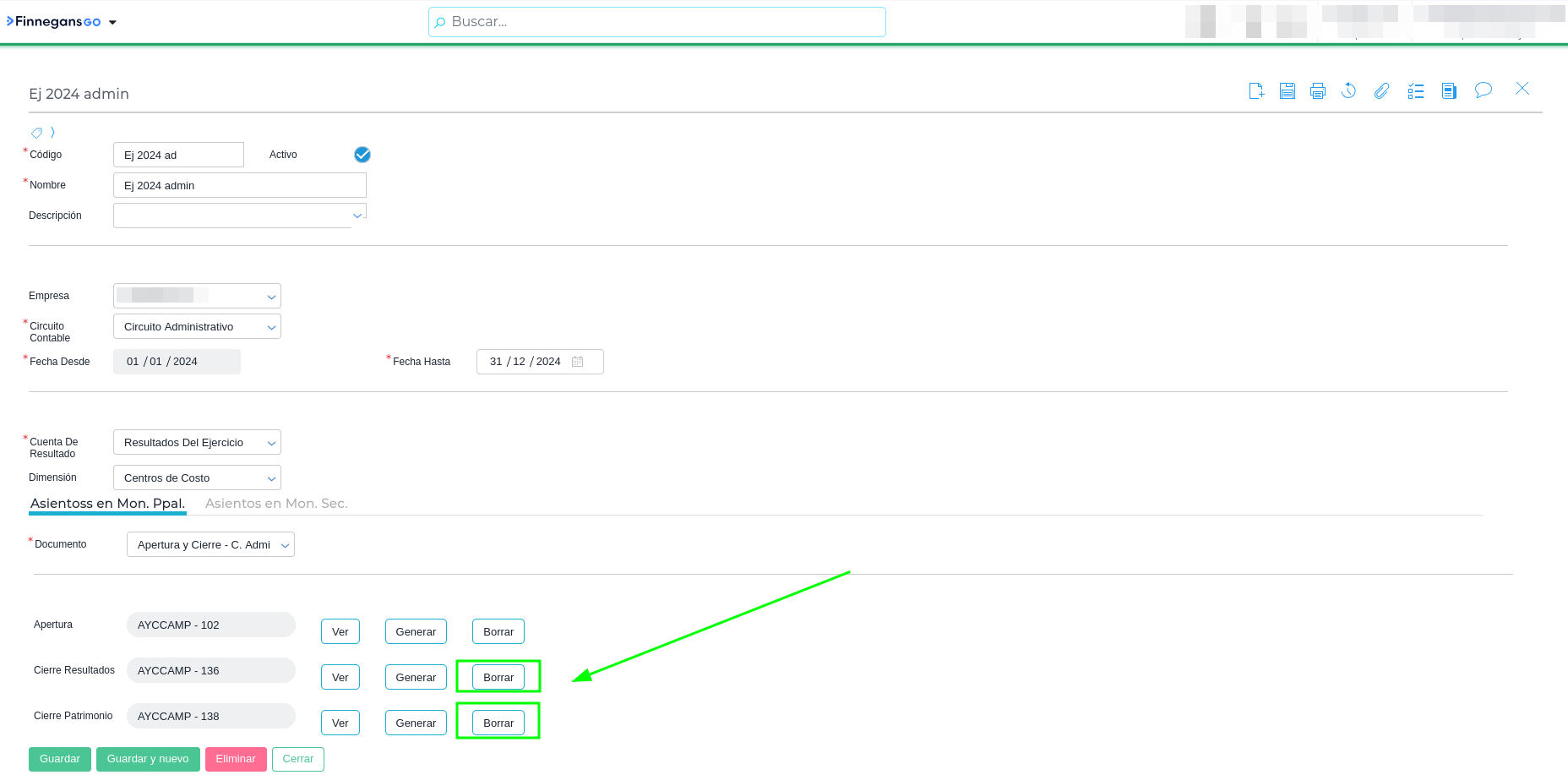Viewport: 1568px width, 775px height.
Task: Click the green Guardar button
Action: 60,759
